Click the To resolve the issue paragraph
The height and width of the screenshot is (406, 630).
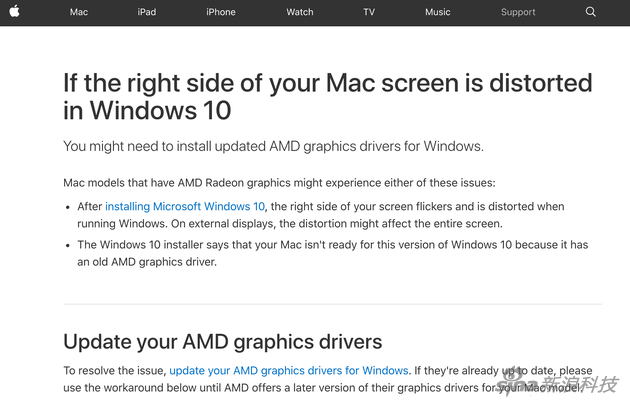pyautogui.click(x=328, y=379)
